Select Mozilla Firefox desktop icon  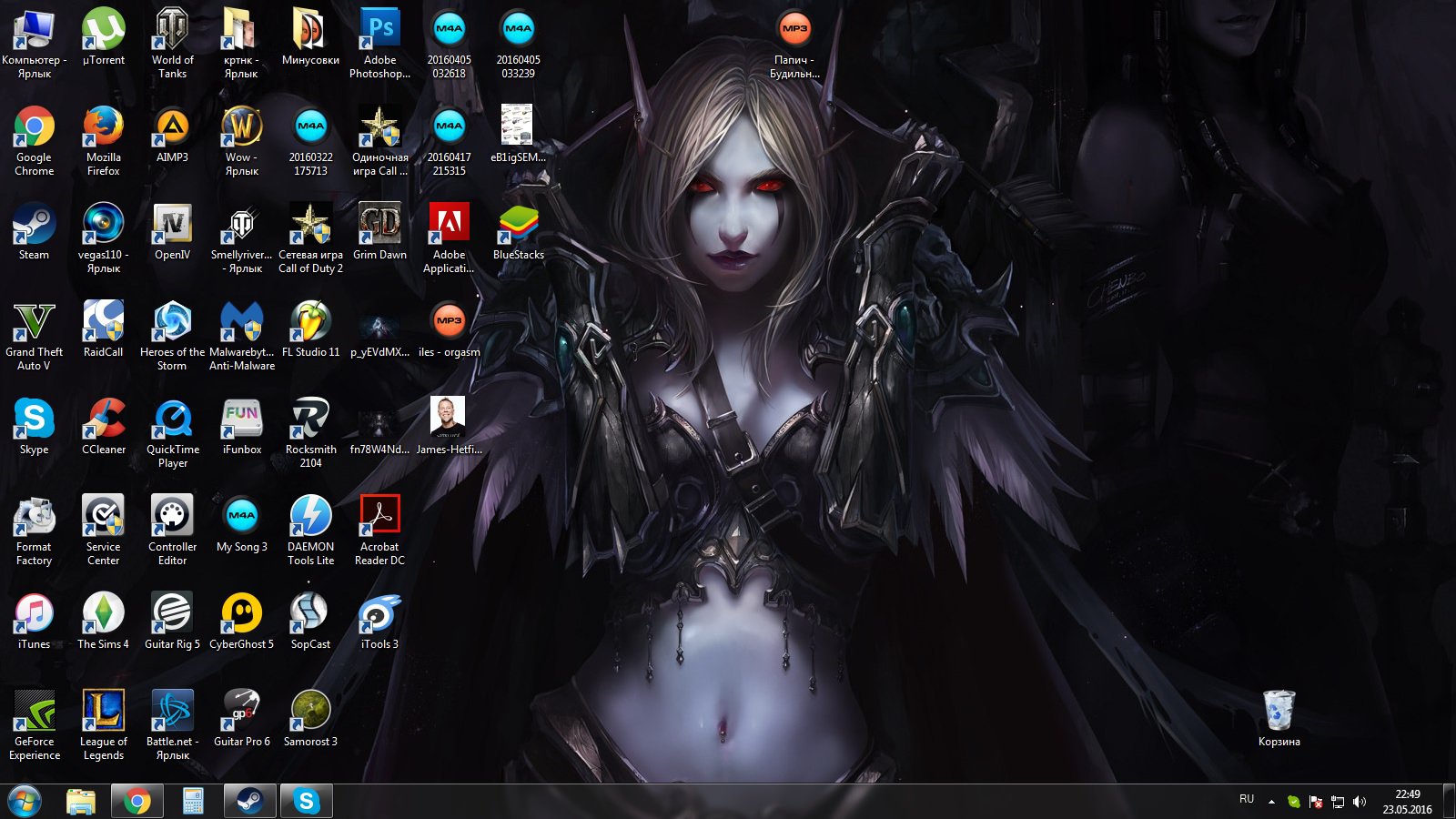(x=103, y=126)
